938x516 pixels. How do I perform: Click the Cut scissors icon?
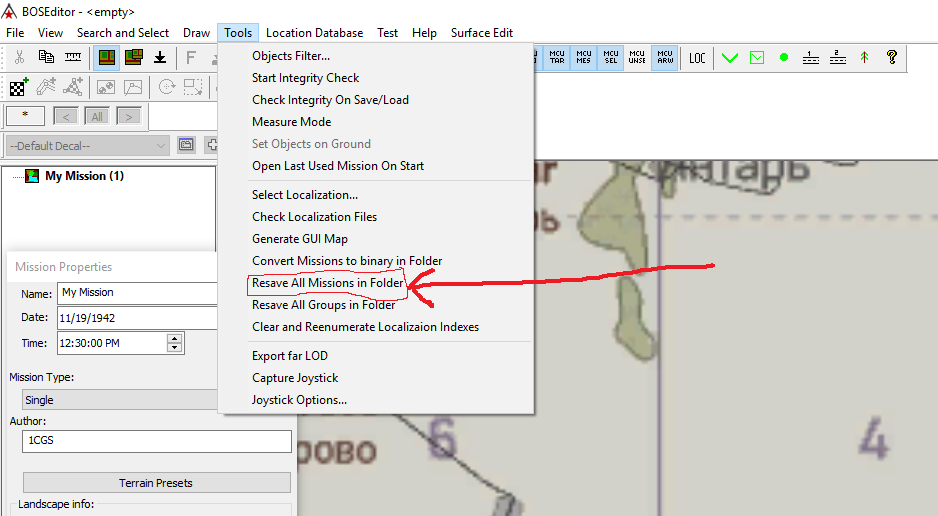[x=19, y=57]
